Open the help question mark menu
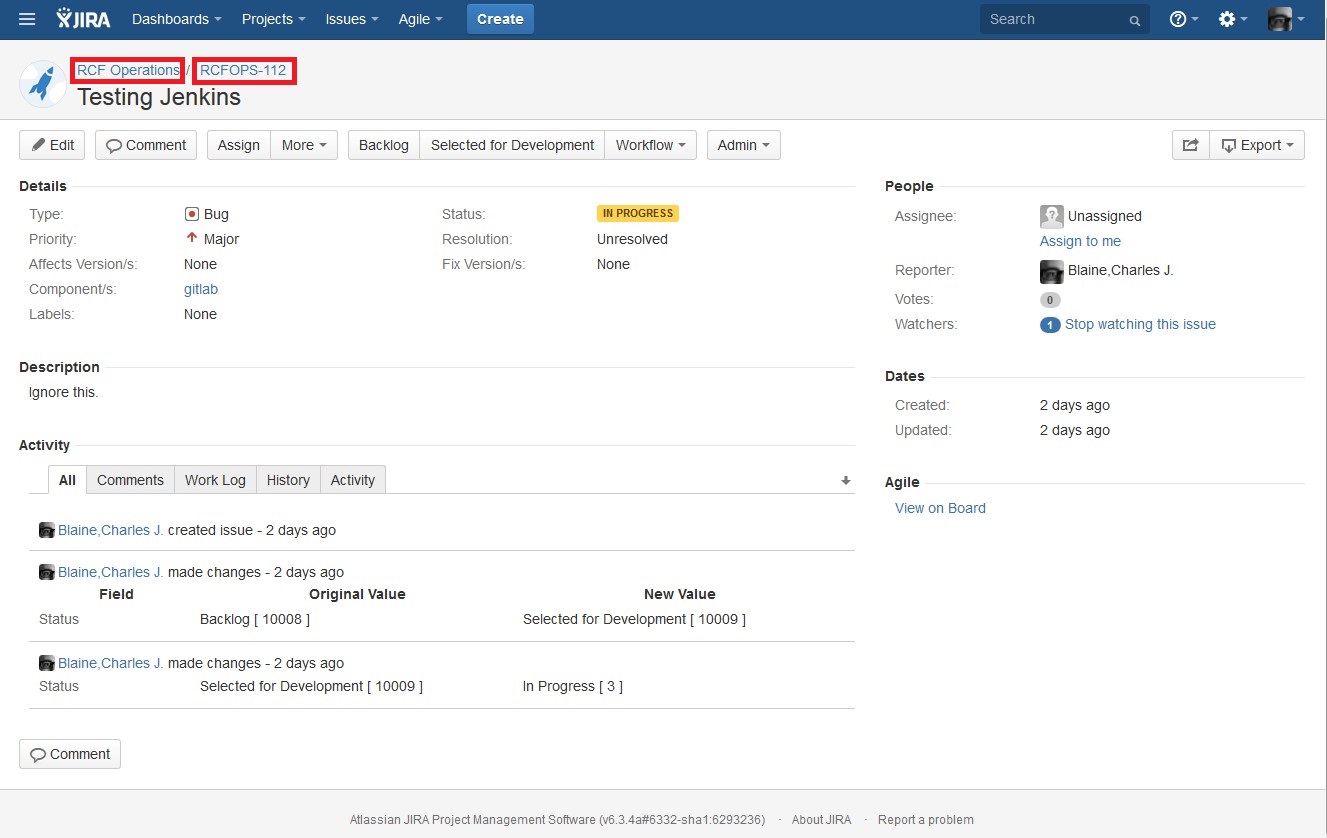Screen dimensions: 1327x838 pos(1183,19)
